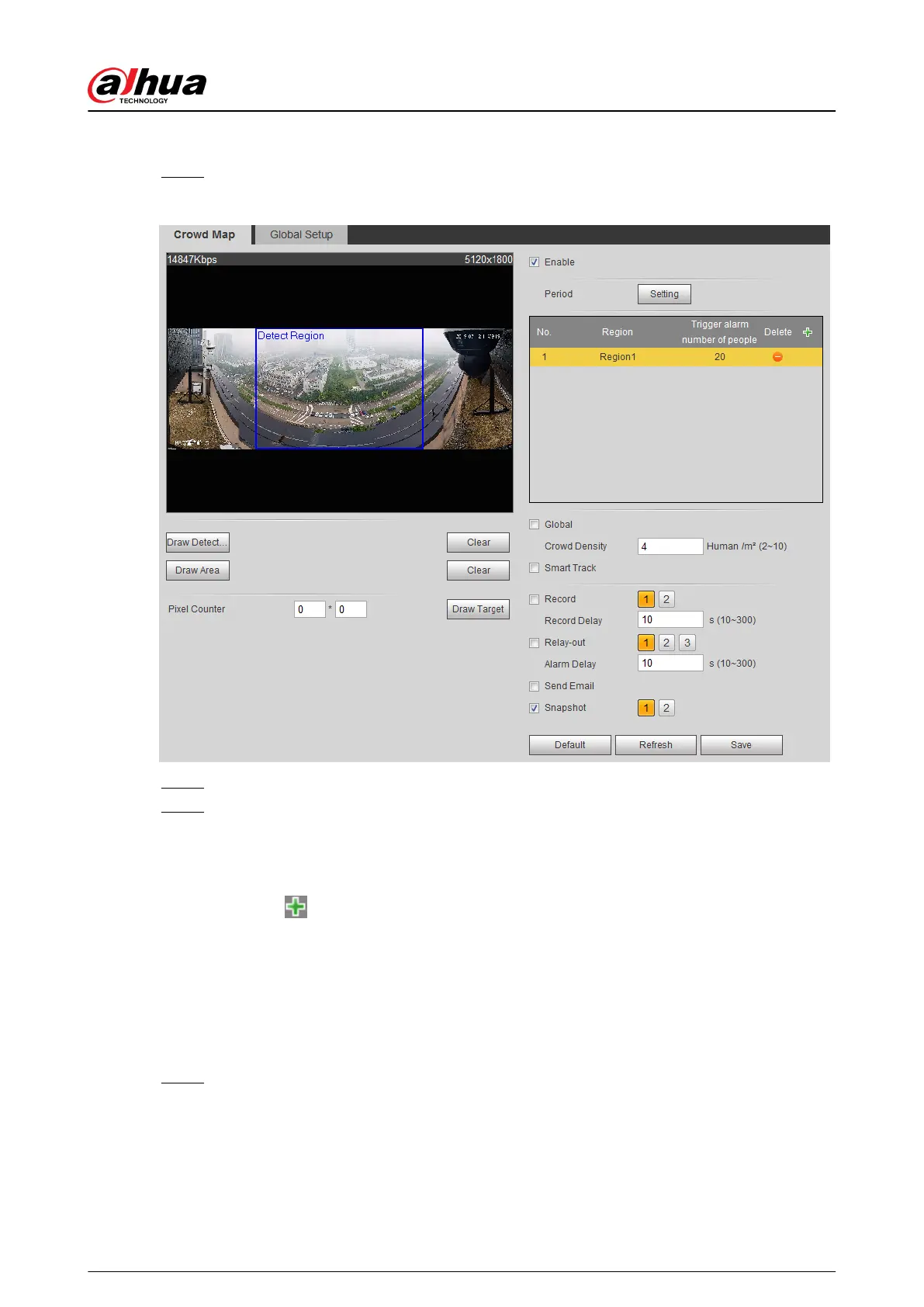Click the Trigger alarm number of people header
Image resolution: width=924 pixels, height=1307 pixels.
[x=719, y=332]
